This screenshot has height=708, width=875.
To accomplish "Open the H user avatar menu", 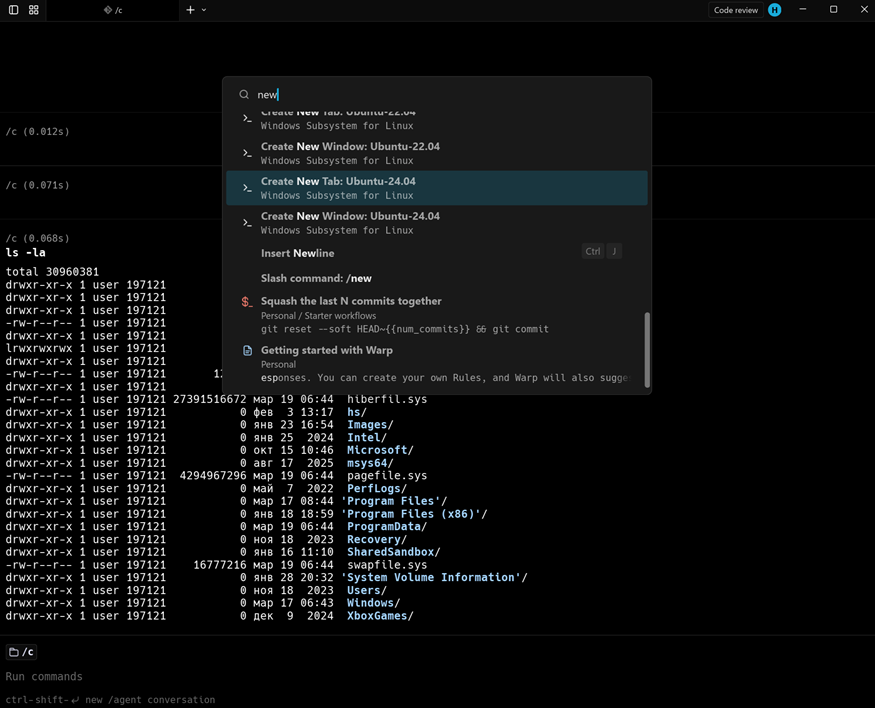I will 774,10.
